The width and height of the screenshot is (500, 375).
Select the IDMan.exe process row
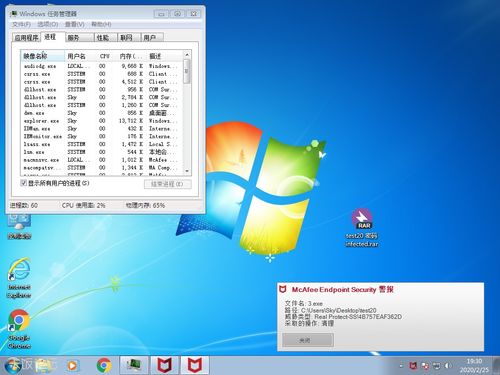[102, 129]
